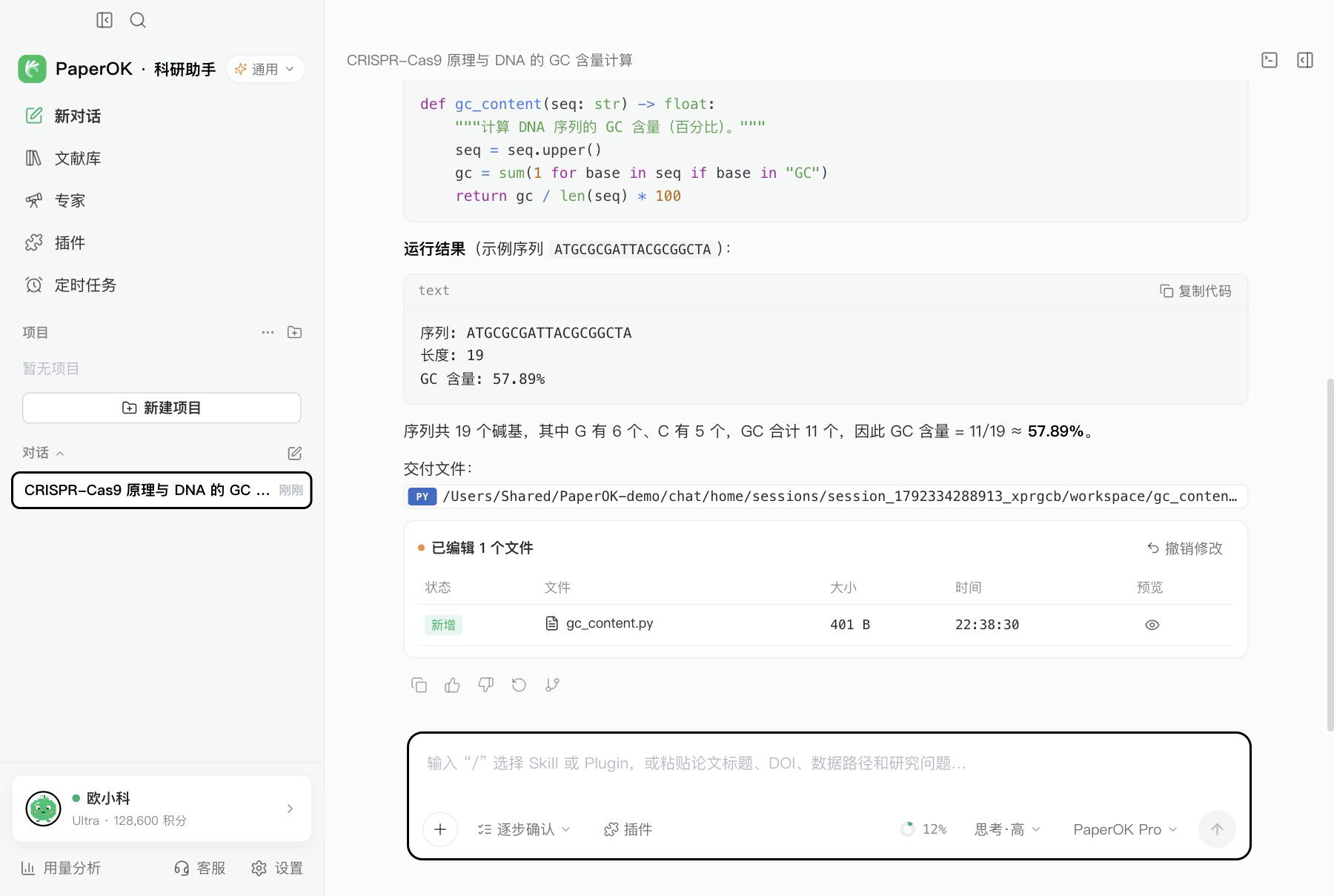Open the 通用 mode dropdown
Viewport: 1334px width, 896px height.
pos(265,69)
